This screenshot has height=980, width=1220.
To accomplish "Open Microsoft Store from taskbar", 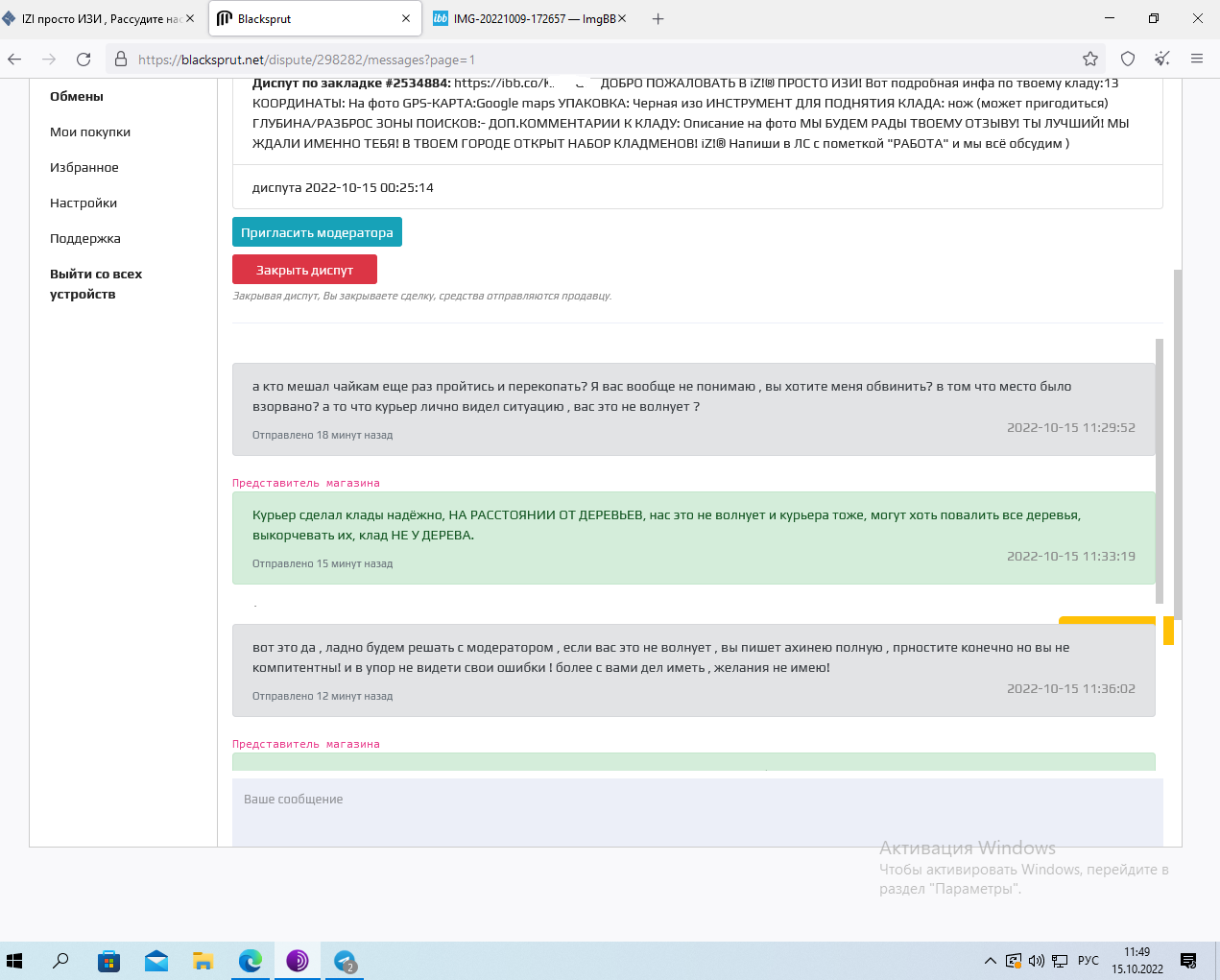I will 108,961.
